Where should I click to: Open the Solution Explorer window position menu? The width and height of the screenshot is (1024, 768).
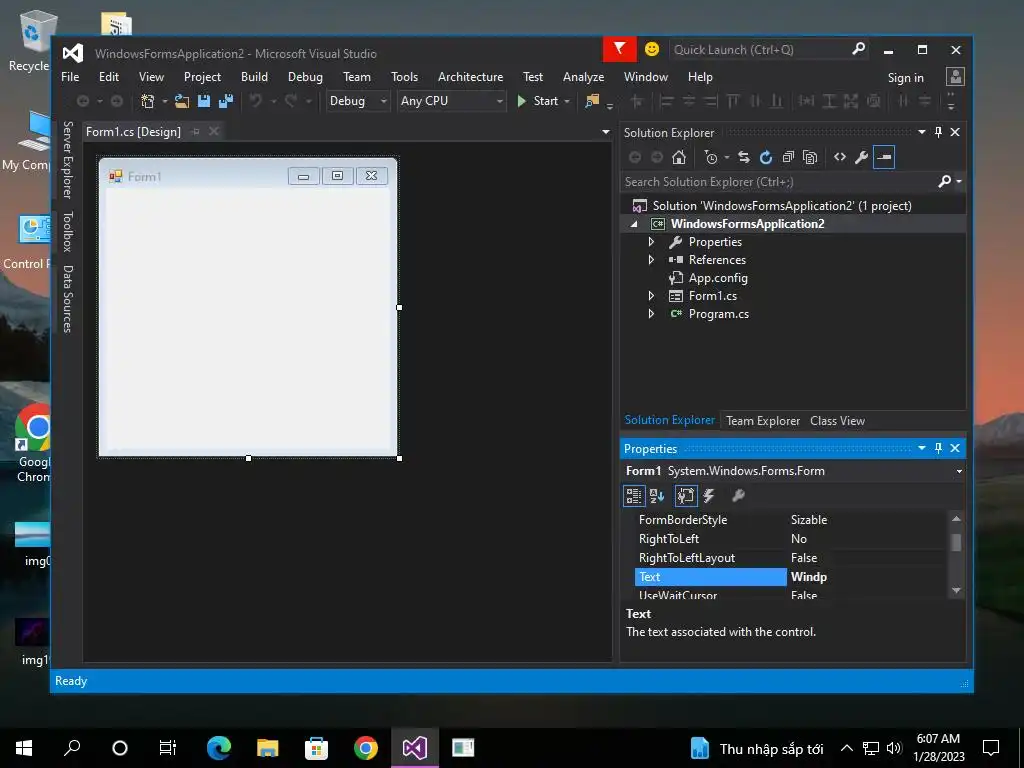[x=921, y=133]
